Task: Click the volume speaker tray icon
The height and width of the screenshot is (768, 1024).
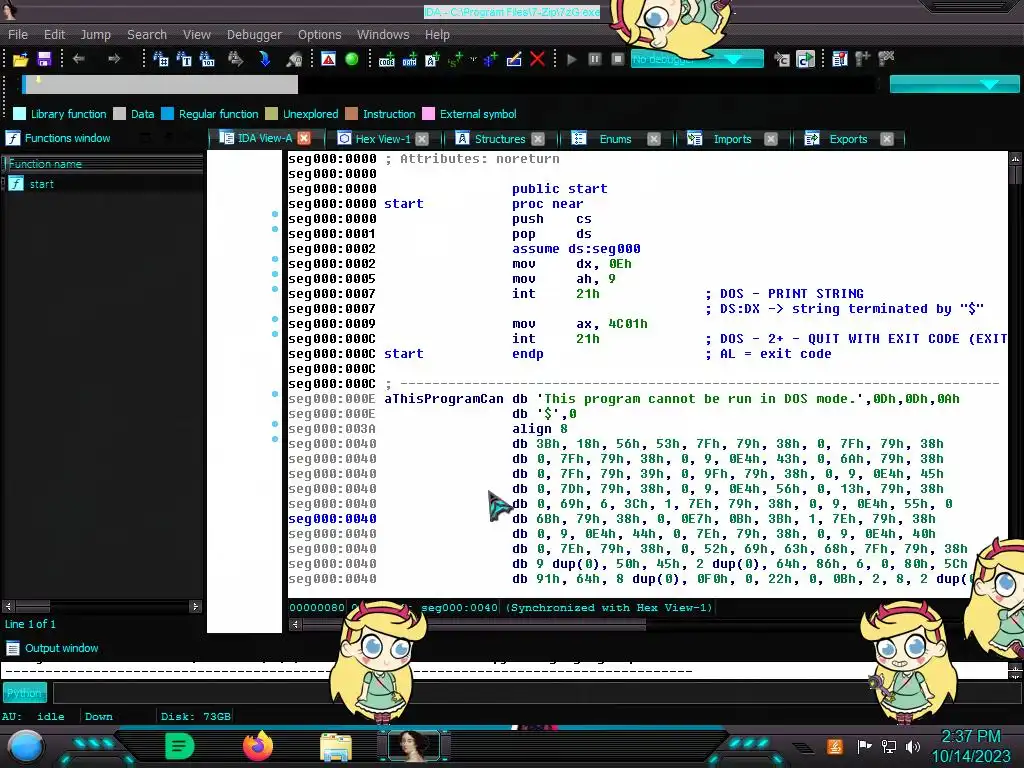Action: pos(913,746)
